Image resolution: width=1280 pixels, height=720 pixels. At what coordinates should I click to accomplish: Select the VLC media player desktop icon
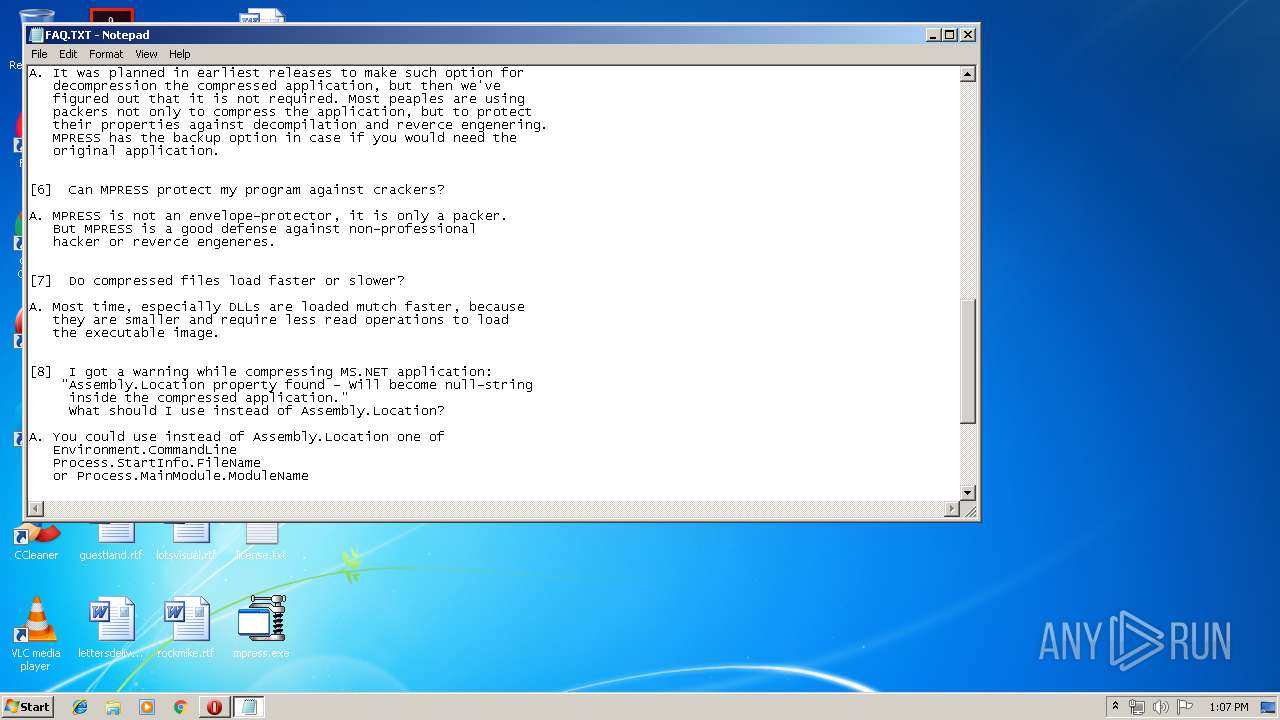point(36,633)
